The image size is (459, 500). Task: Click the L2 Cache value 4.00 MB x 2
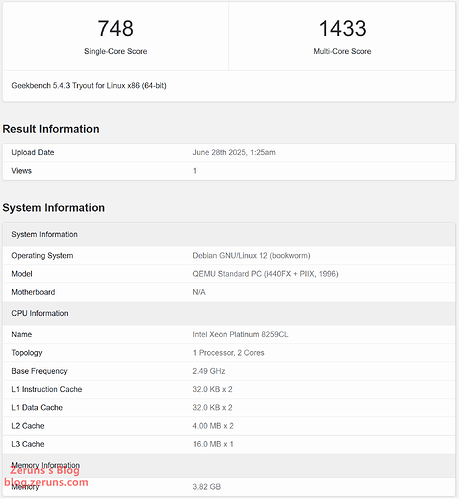(213, 426)
